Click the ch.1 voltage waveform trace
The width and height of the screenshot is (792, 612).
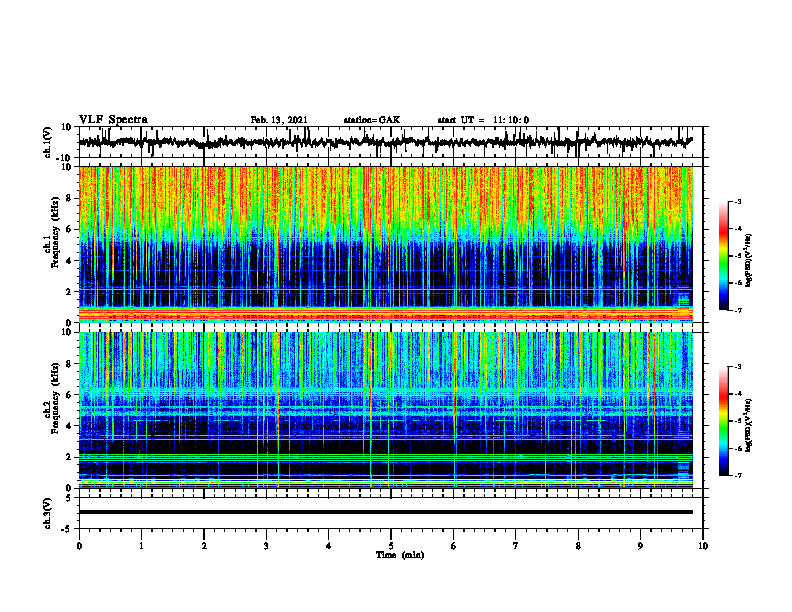click(x=386, y=142)
